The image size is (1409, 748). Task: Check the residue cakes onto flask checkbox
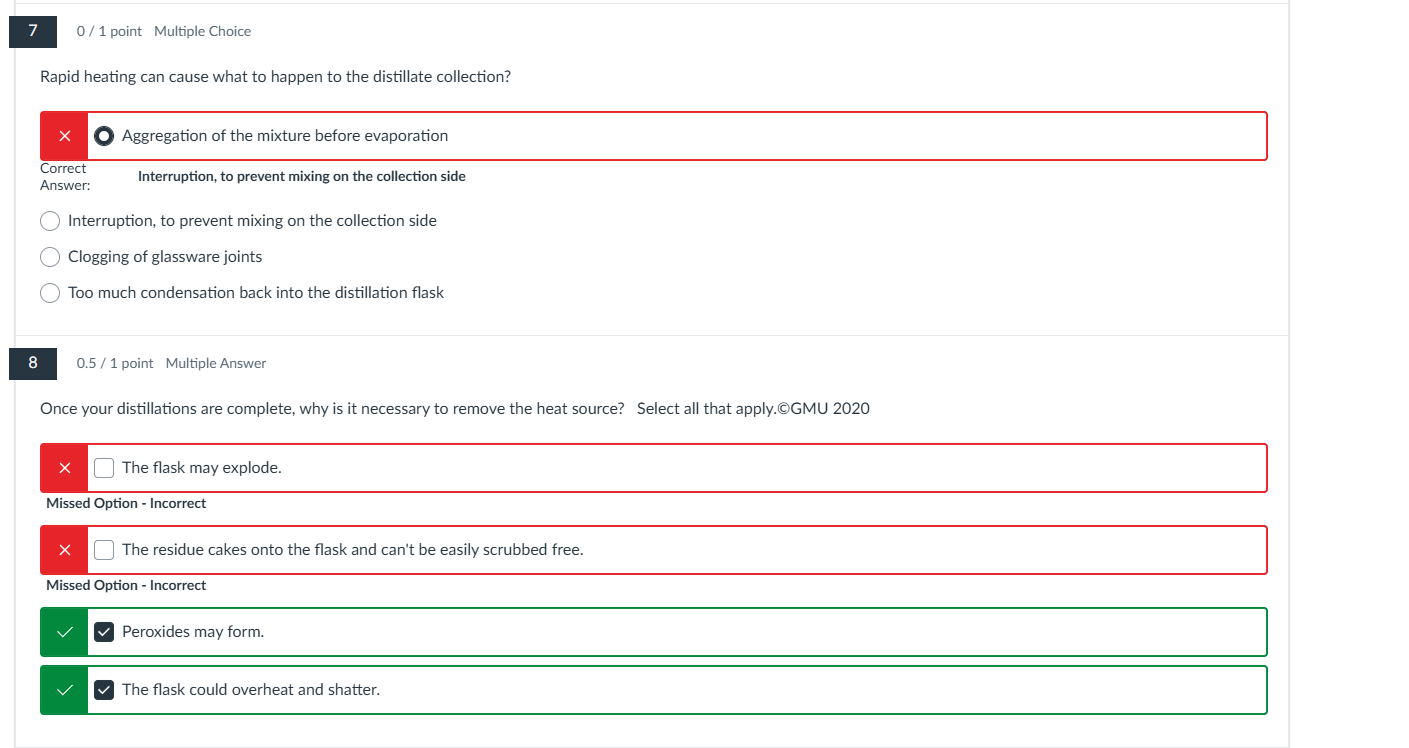pos(104,550)
